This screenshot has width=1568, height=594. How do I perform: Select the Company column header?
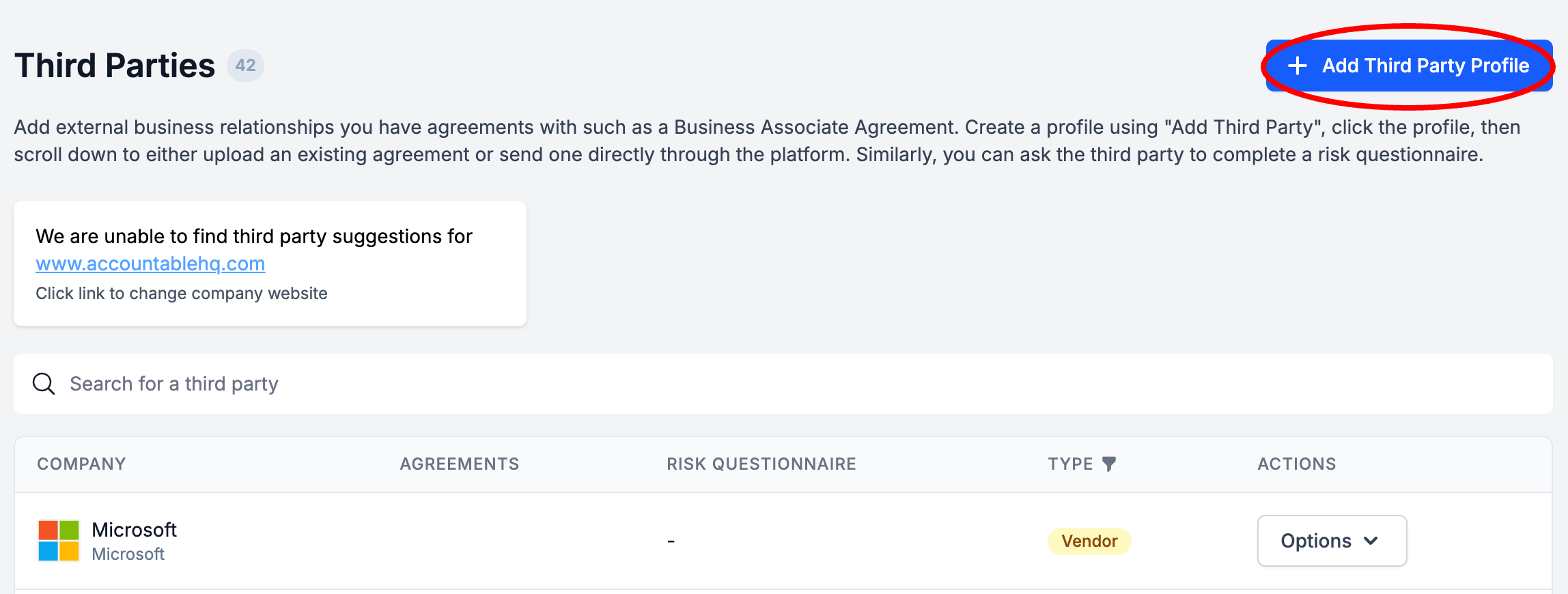[x=81, y=464]
